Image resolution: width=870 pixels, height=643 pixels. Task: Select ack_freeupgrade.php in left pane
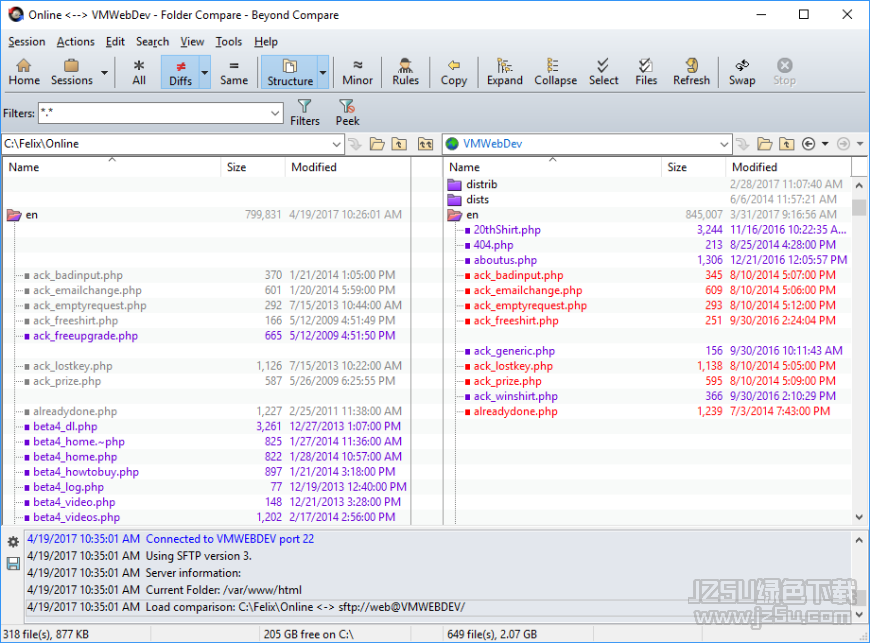pyautogui.click(x=85, y=336)
